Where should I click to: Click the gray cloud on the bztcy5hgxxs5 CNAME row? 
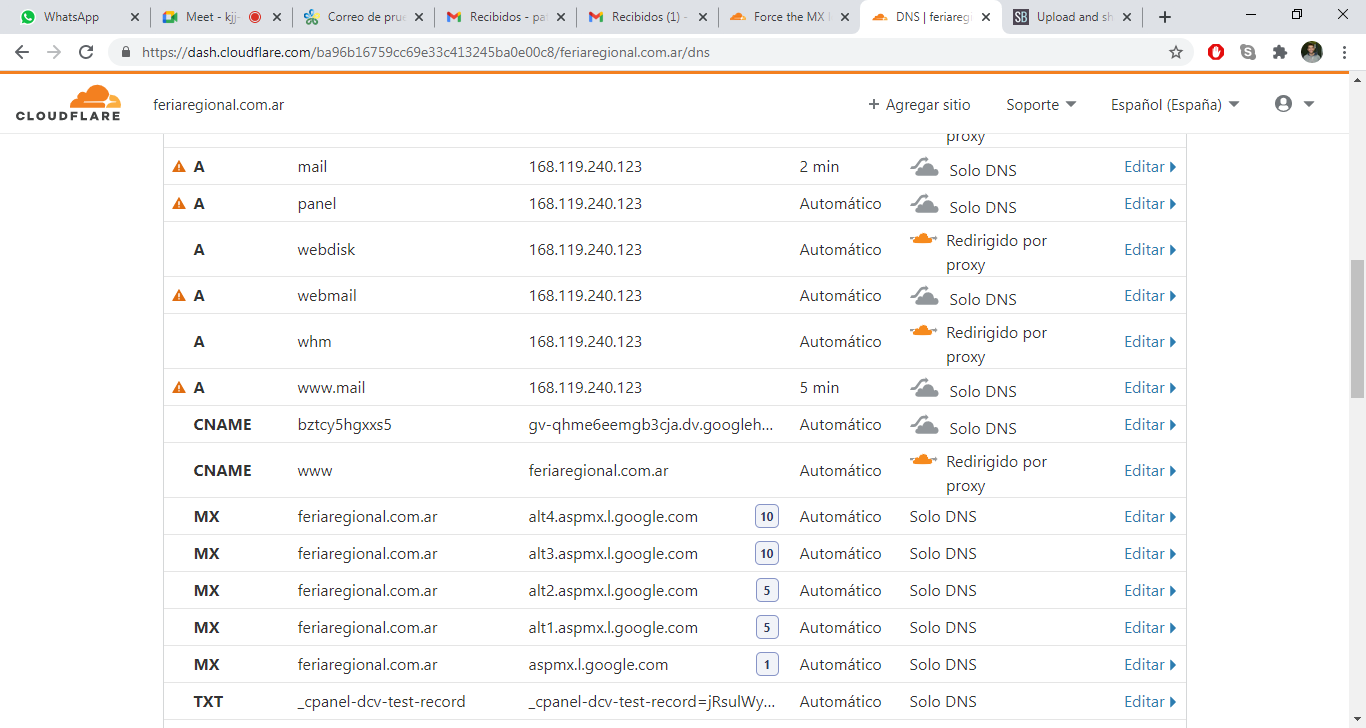point(924,425)
